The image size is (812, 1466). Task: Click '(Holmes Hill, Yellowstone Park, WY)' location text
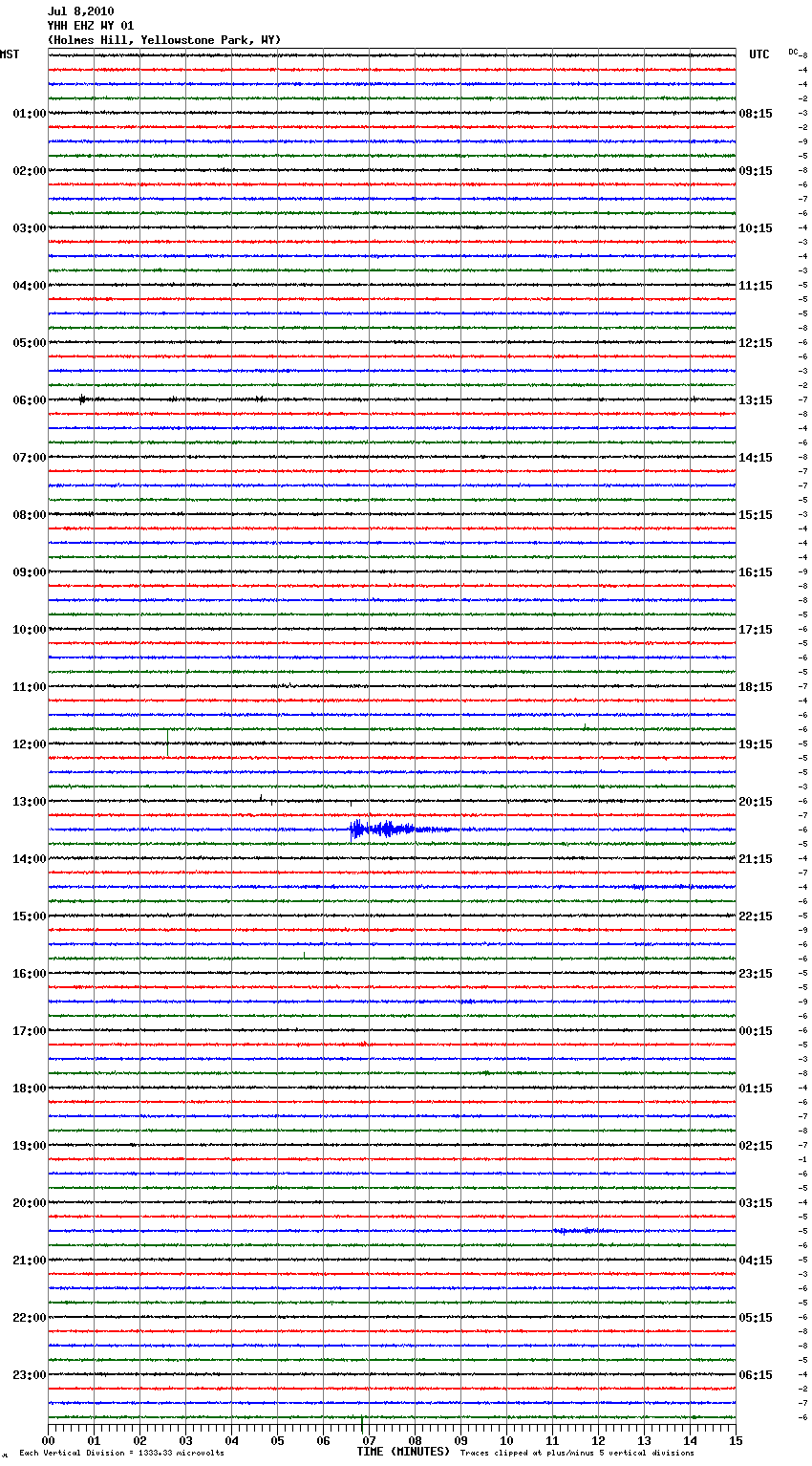(x=164, y=40)
